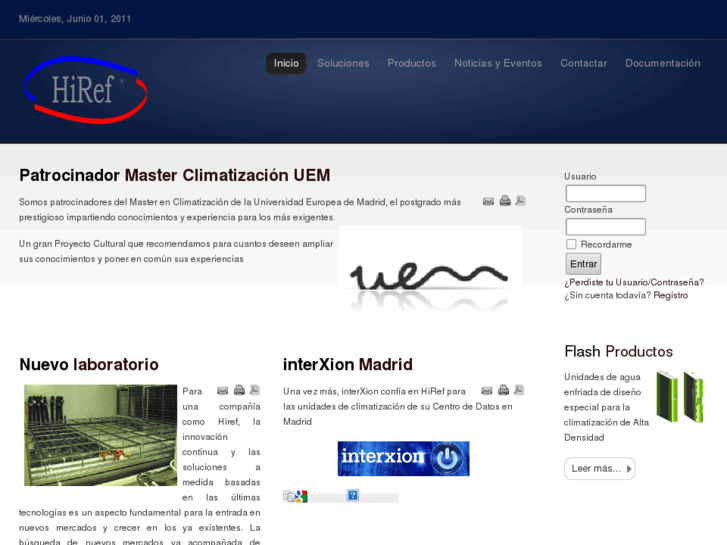Image resolution: width=727 pixels, height=545 pixels.
Task: Print the Nuevo laboratorio article
Action: (239, 390)
